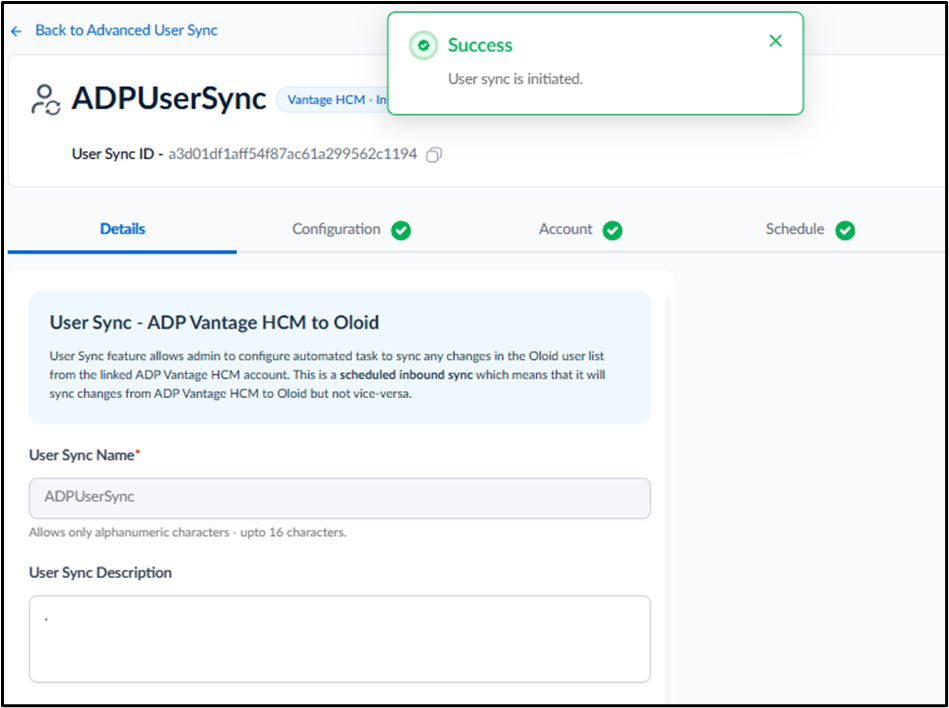Click the User Sync ID value text
The image size is (949, 708).
click(x=293, y=154)
